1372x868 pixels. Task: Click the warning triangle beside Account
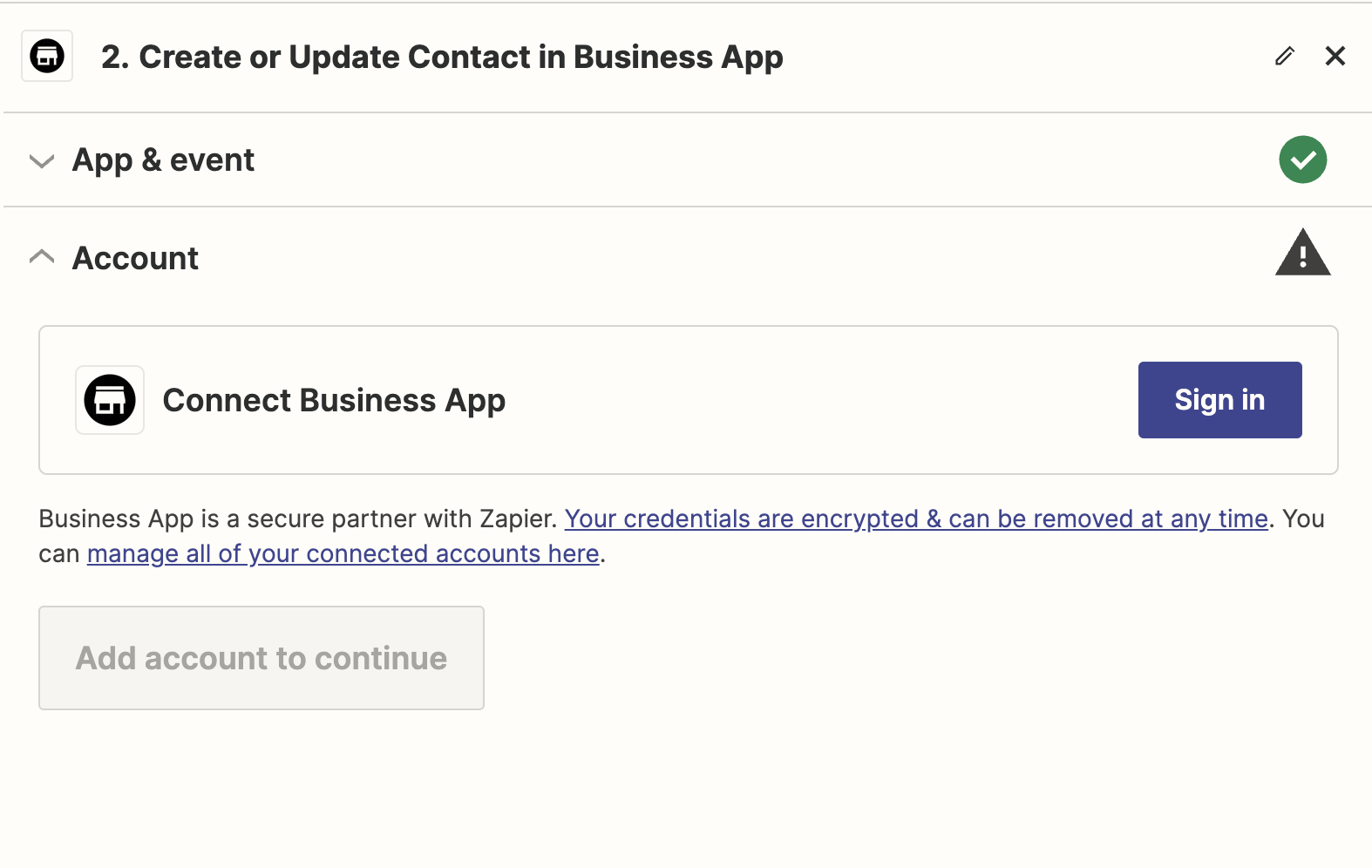[x=1302, y=254]
